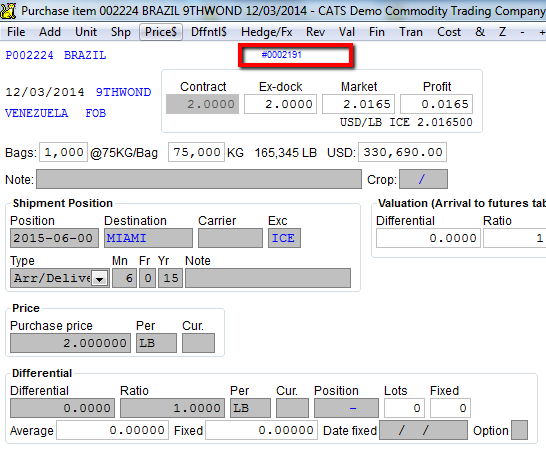Click the Price section Per field LB
Viewport: 546px width, 450px height.
click(x=156, y=343)
